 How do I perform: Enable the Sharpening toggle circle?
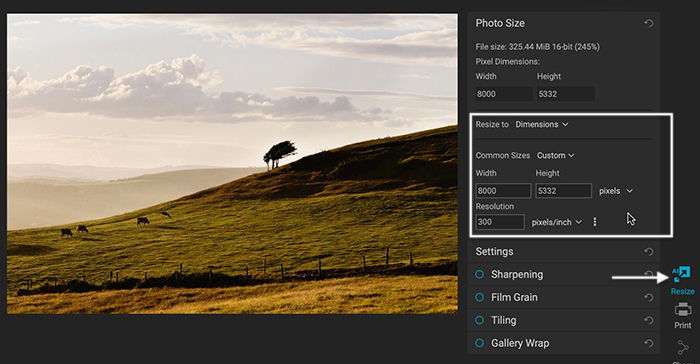(x=479, y=274)
